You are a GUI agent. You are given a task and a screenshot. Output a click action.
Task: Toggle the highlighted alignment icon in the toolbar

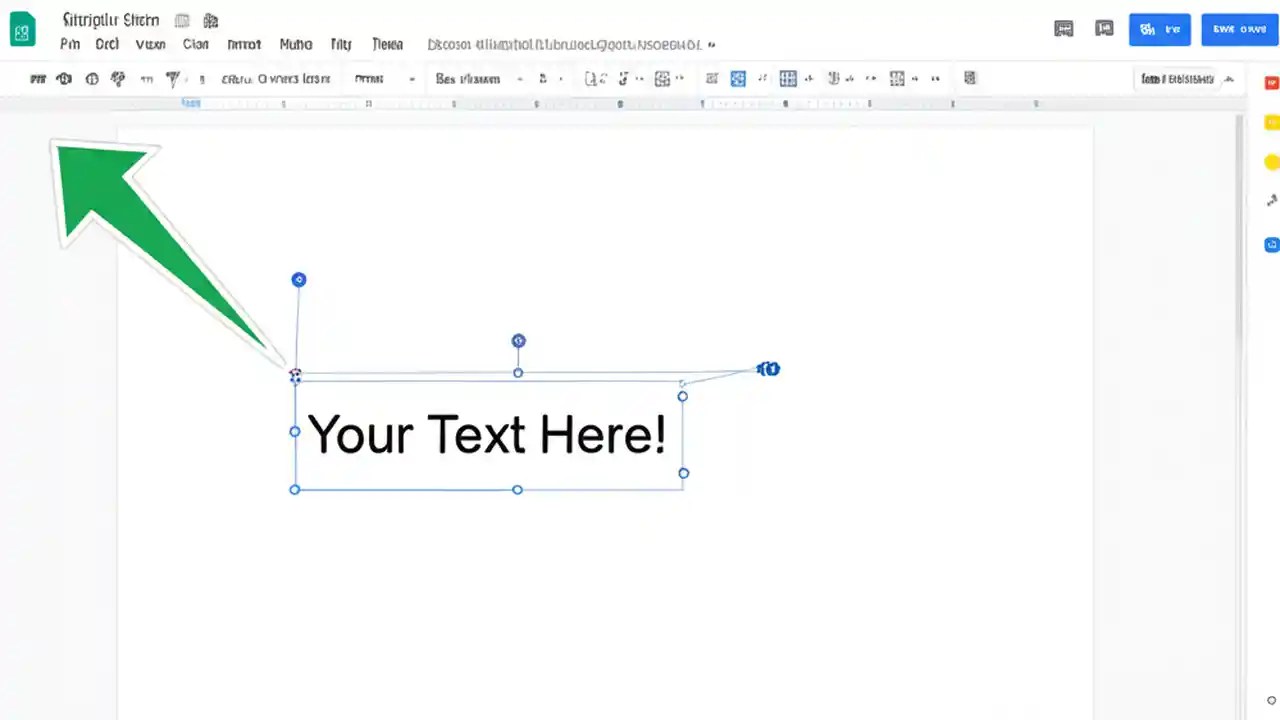pyautogui.click(x=738, y=79)
